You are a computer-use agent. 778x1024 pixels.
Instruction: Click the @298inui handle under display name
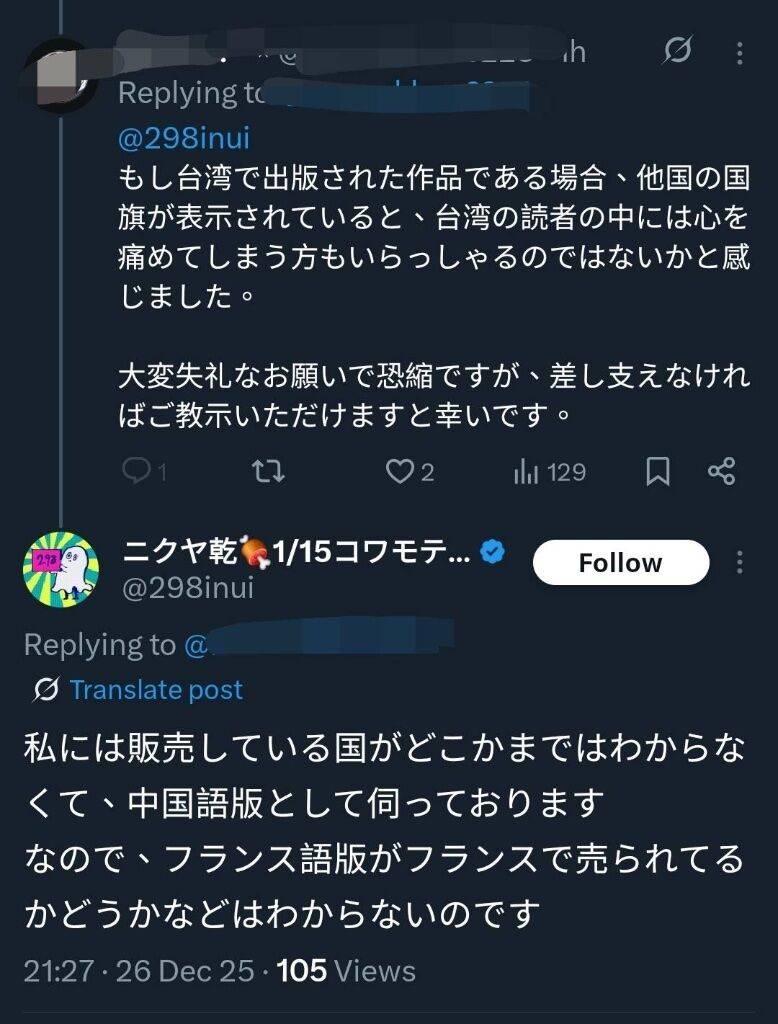tap(187, 588)
